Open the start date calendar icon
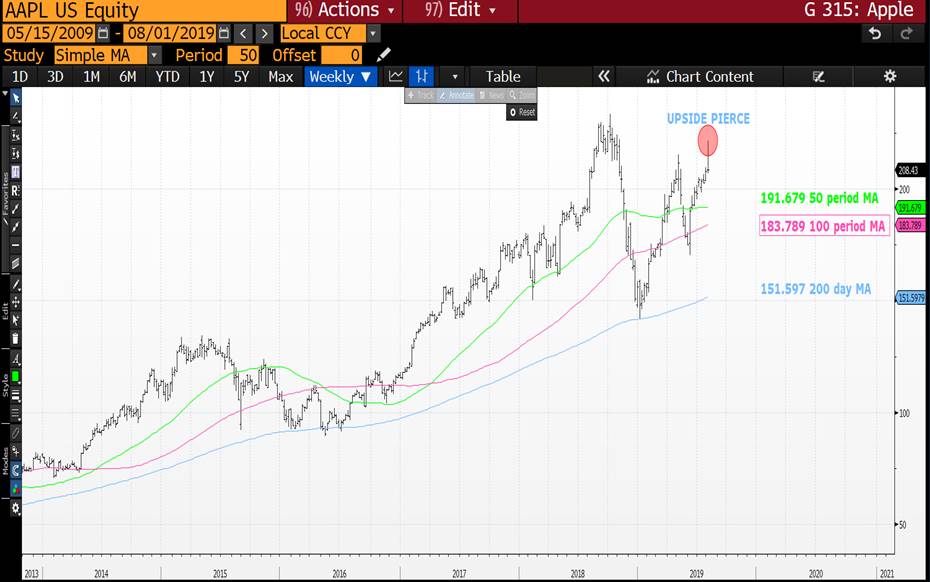930x582 pixels. pos(103,33)
